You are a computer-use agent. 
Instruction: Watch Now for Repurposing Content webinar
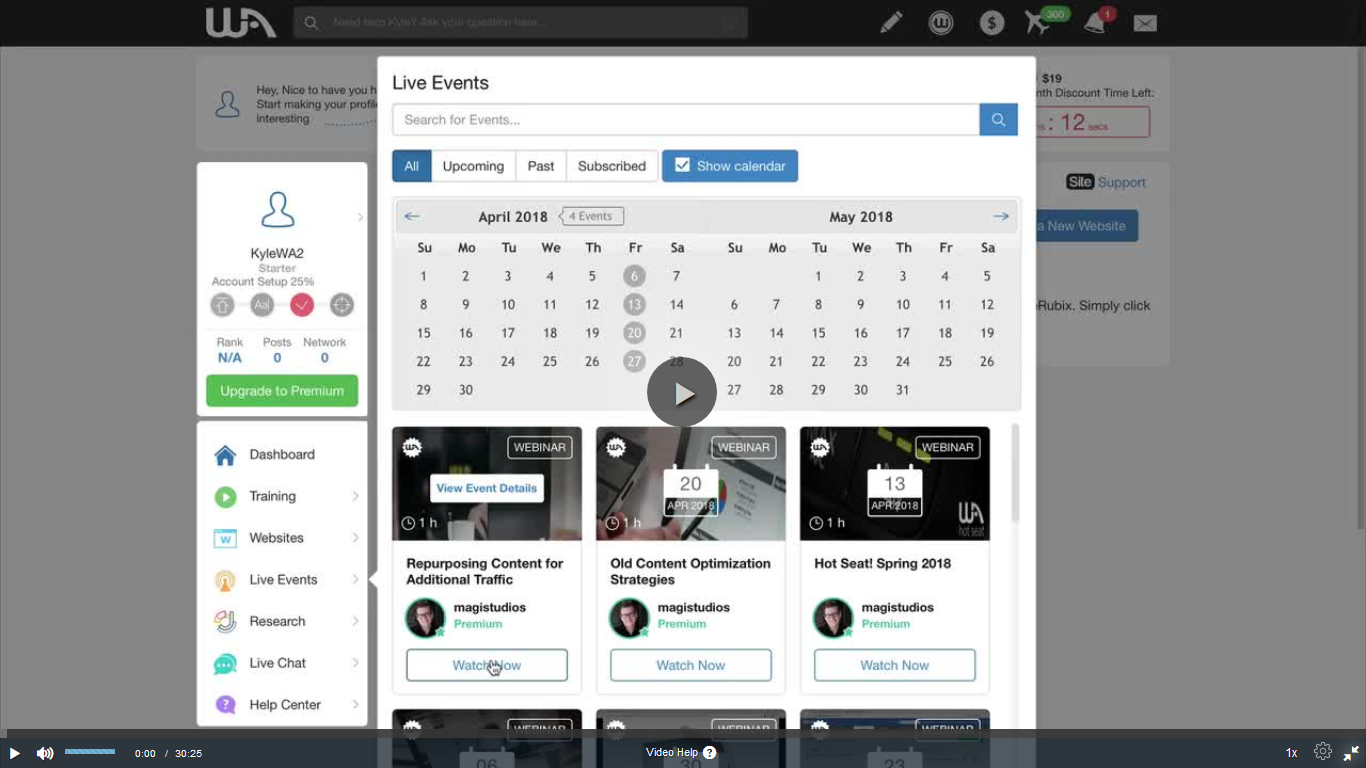tap(487, 665)
